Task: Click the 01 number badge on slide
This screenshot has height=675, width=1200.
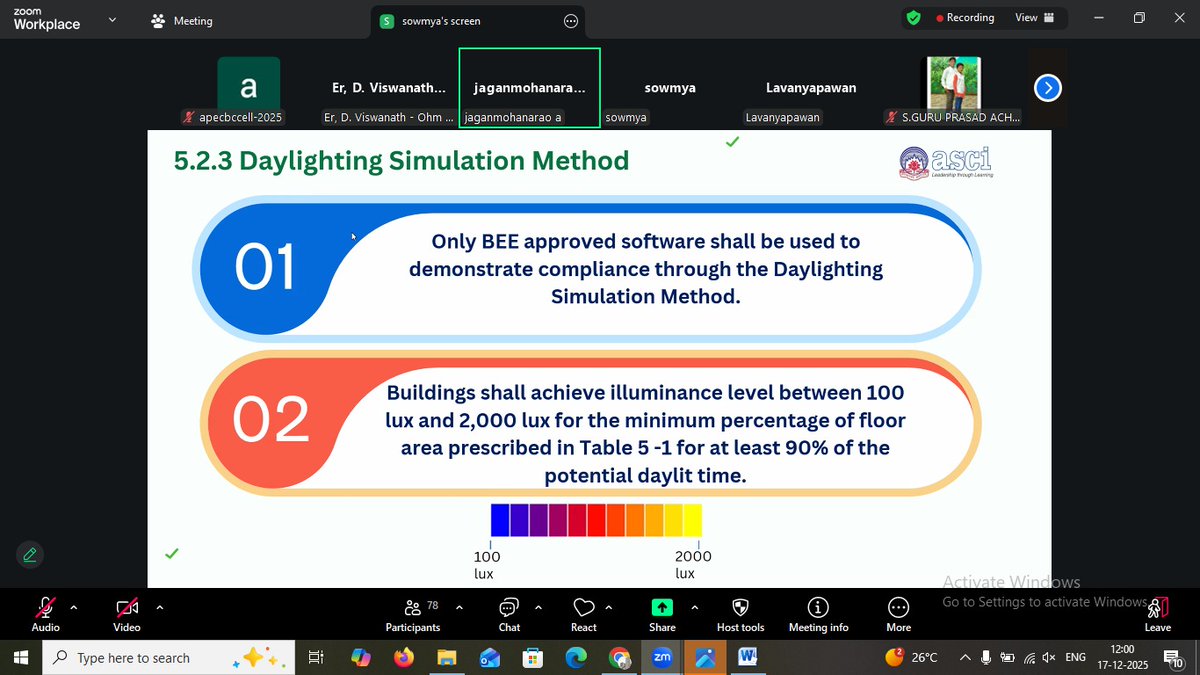Action: (265, 268)
